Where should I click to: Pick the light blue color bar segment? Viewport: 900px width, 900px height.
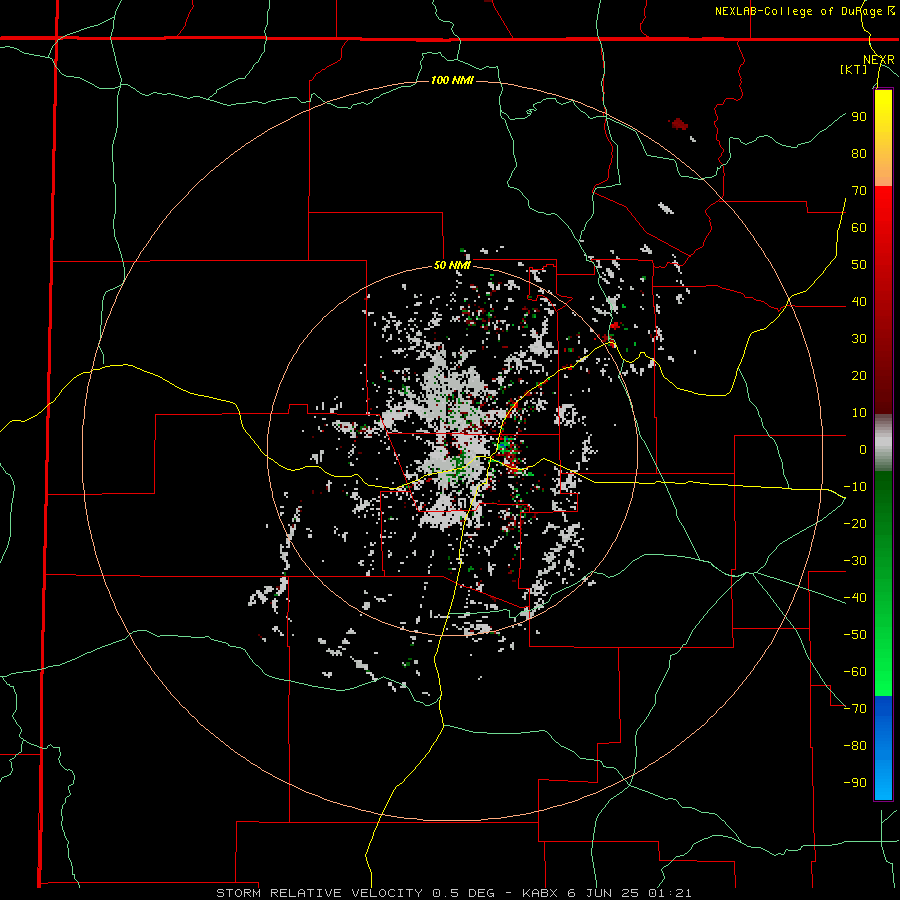[x=883, y=776]
